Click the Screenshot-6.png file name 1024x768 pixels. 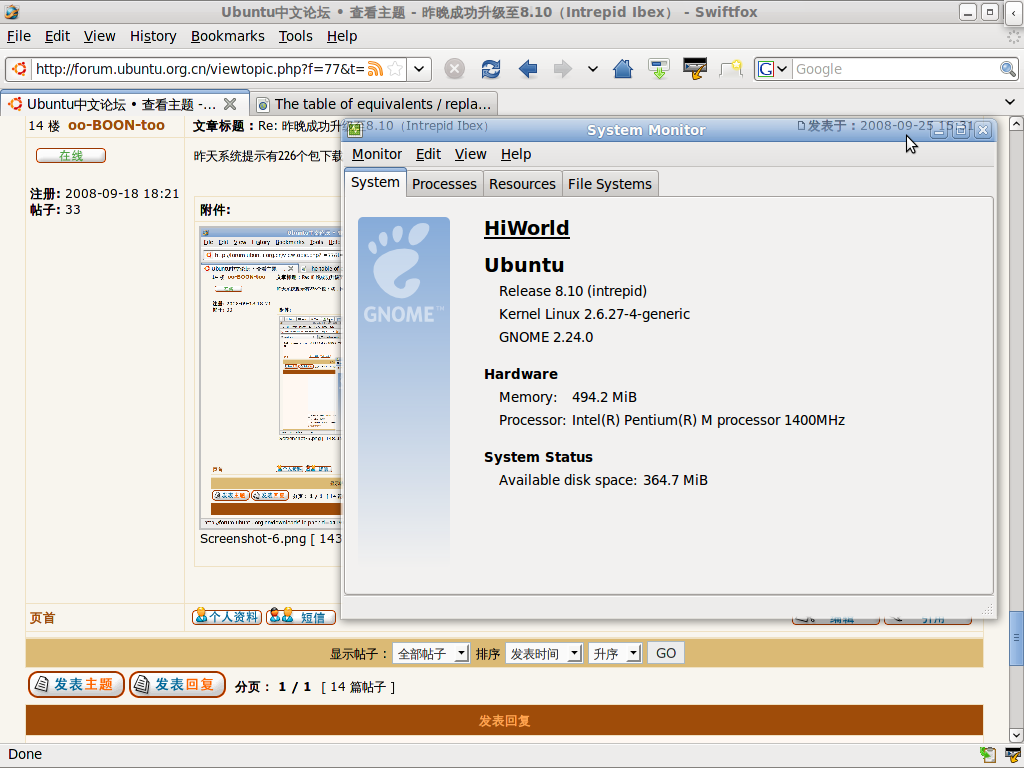(x=253, y=539)
